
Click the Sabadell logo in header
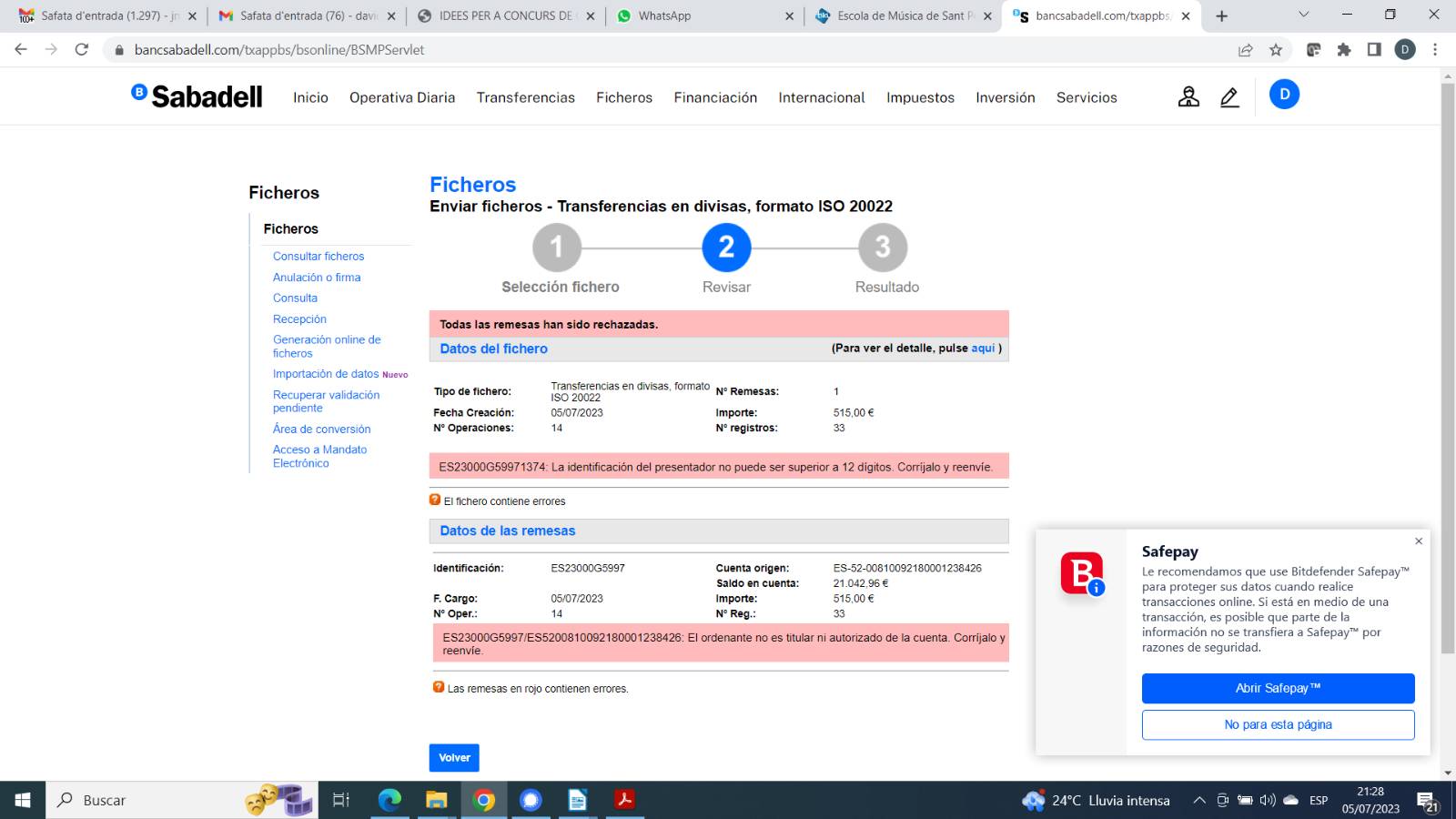coord(197,96)
